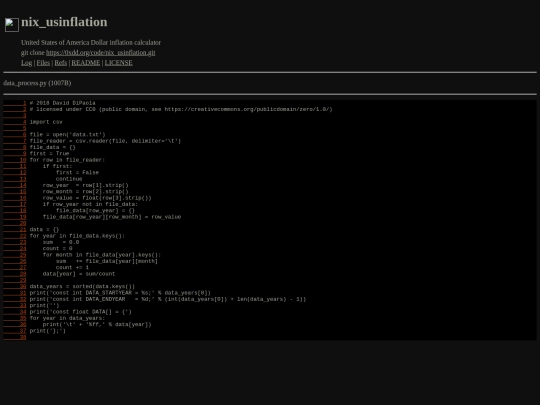Click the 'licensed under CC0' comment line
The width and height of the screenshot is (540, 405).
coord(181,109)
